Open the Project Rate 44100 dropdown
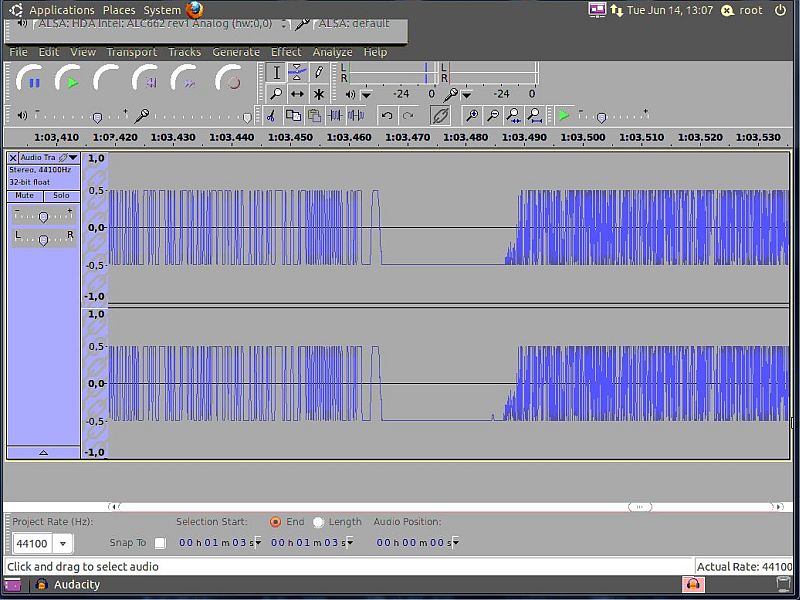This screenshot has width=800, height=600. pos(63,544)
